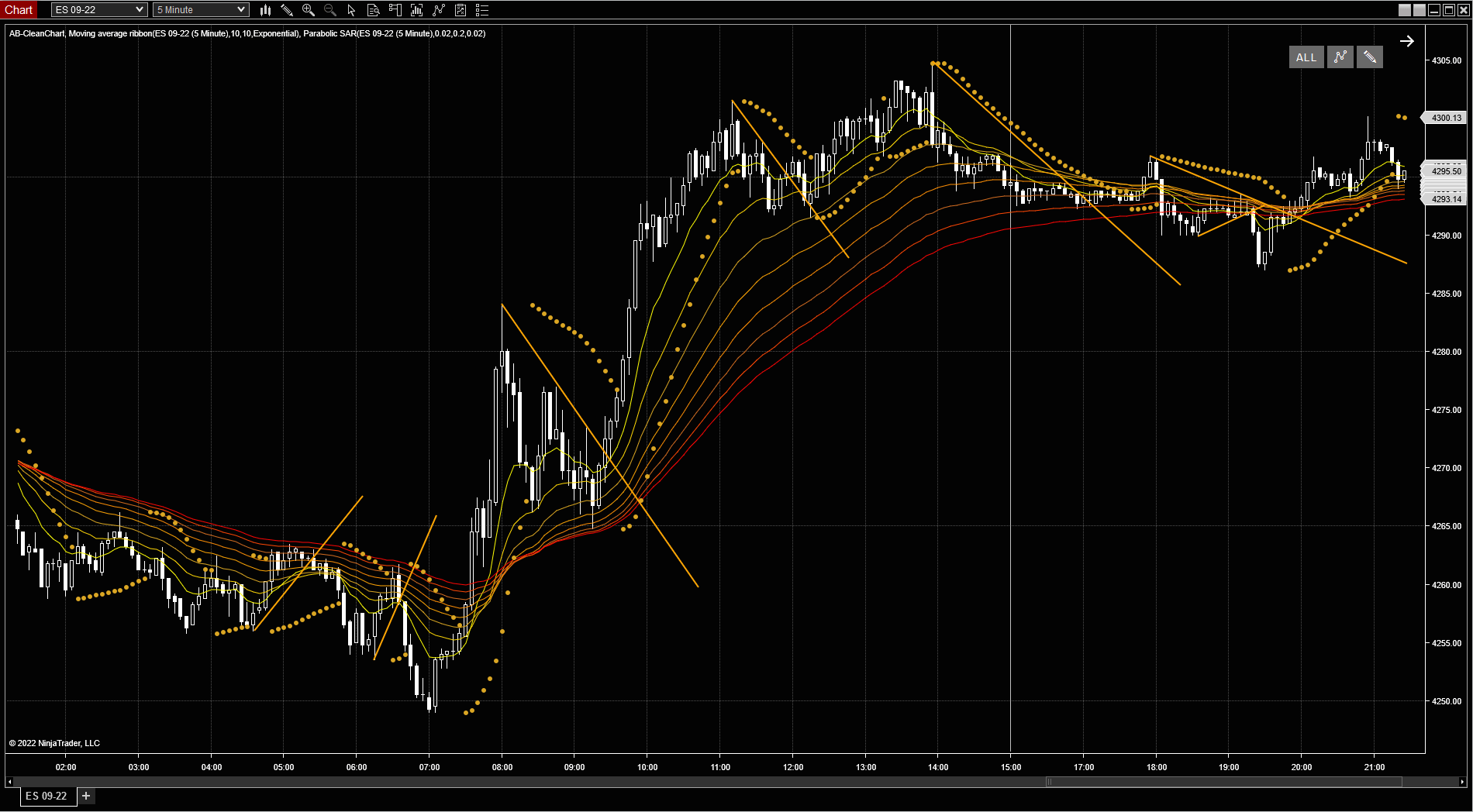
Task: Click the Zoom Out magnifier icon
Action: [330, 10]
